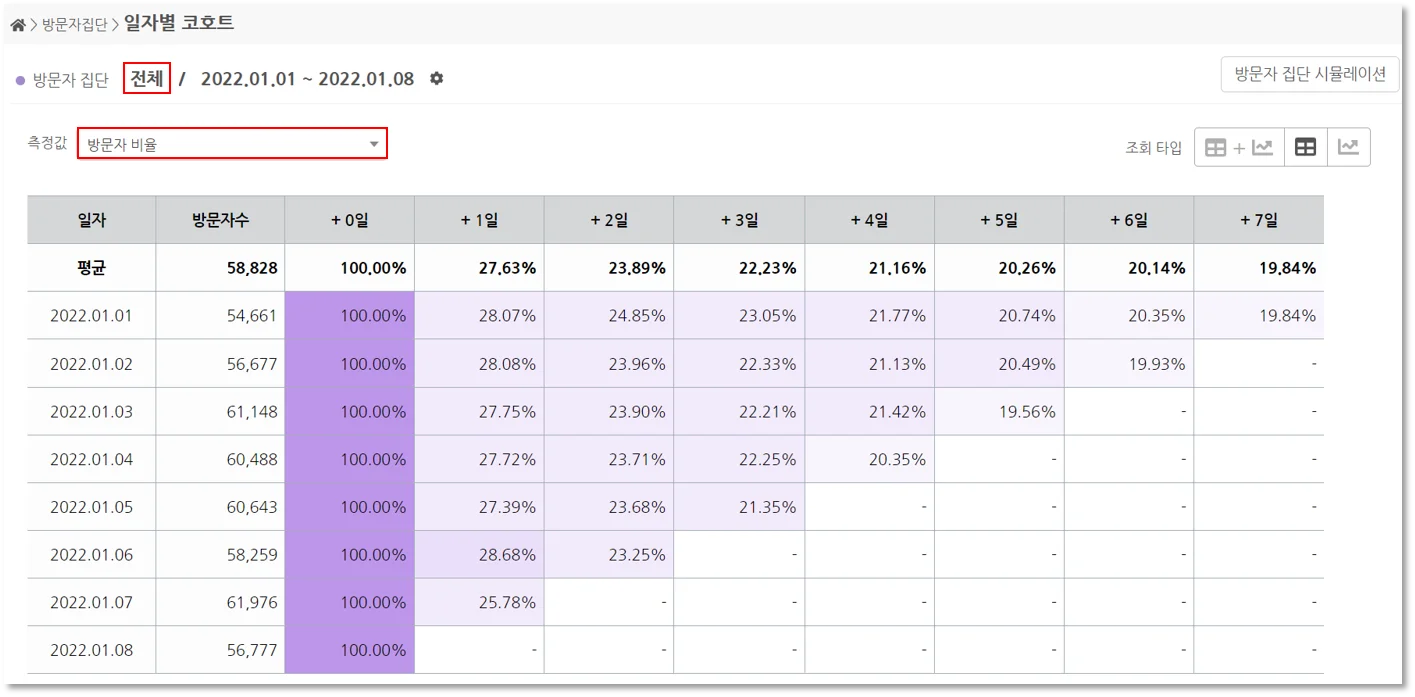
Task: Open settings via the gear icon
Action: [x=435, y=79]
